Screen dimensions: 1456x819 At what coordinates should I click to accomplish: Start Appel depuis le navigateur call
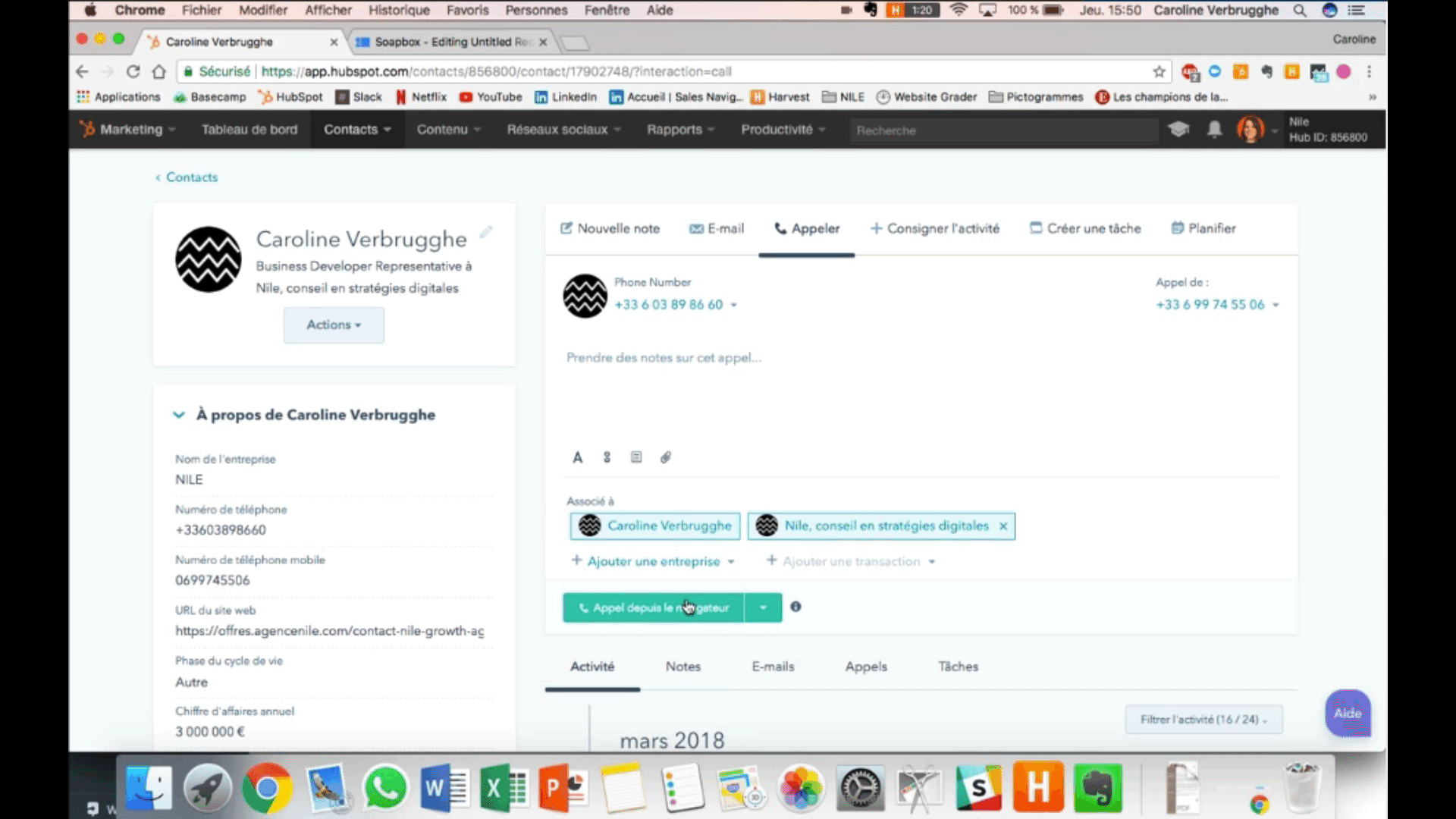tap(653, 607)
